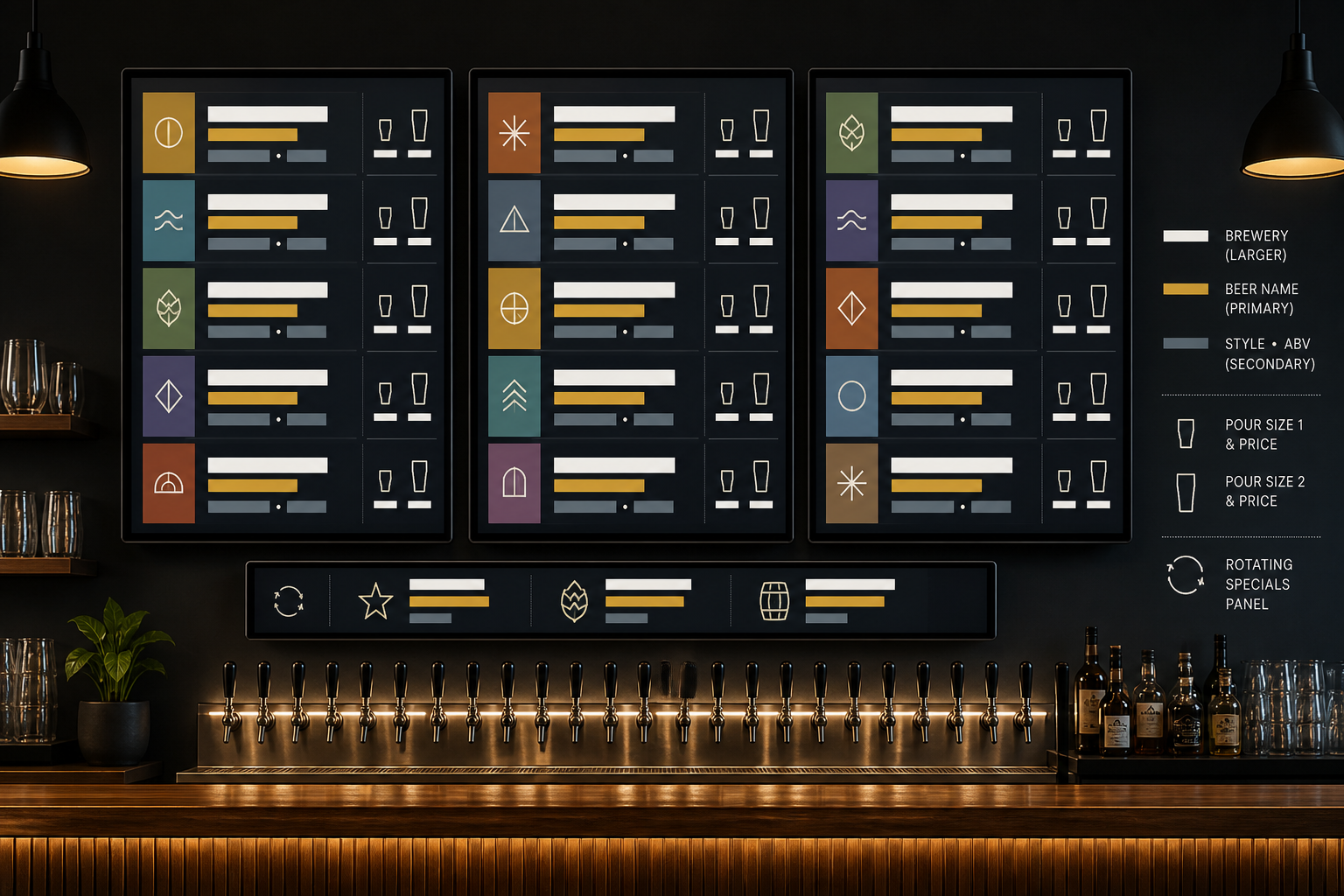Tap the purple tile with arch icon
This screenshot has width=1344, height=896.
[x=514, y=484]
